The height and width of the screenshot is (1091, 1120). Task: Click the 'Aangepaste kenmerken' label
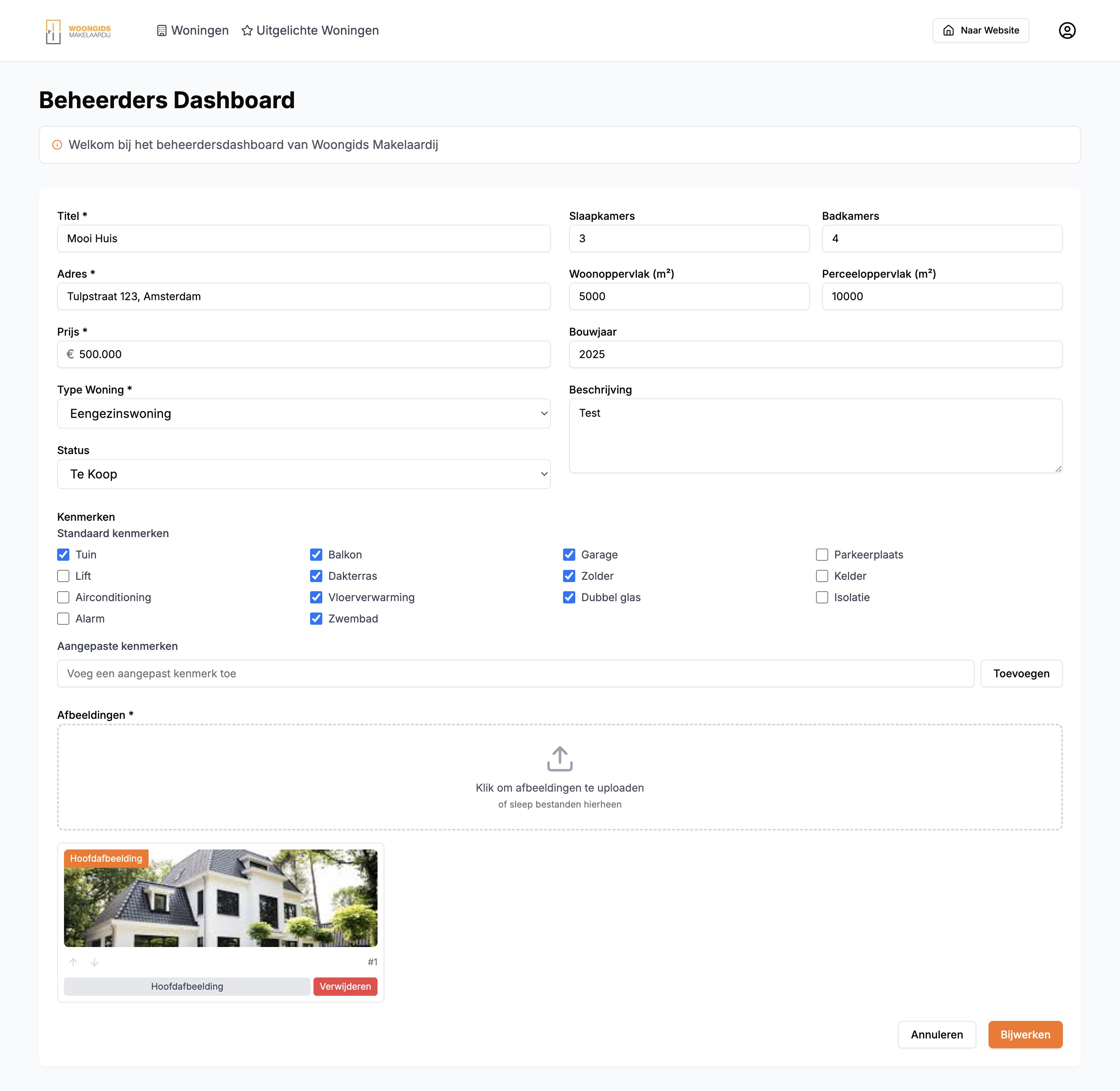tap(117, 646)
